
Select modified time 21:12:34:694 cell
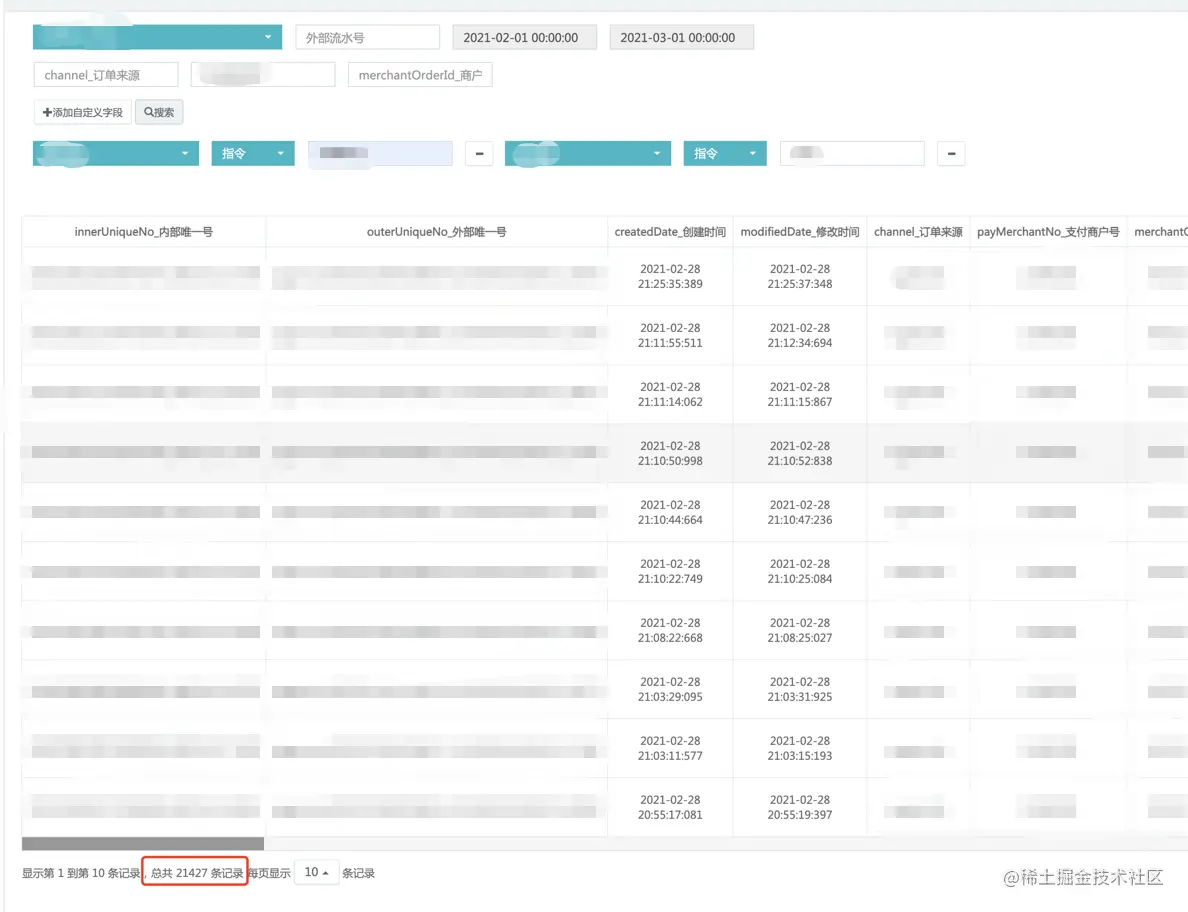click(x=799, y=336)
